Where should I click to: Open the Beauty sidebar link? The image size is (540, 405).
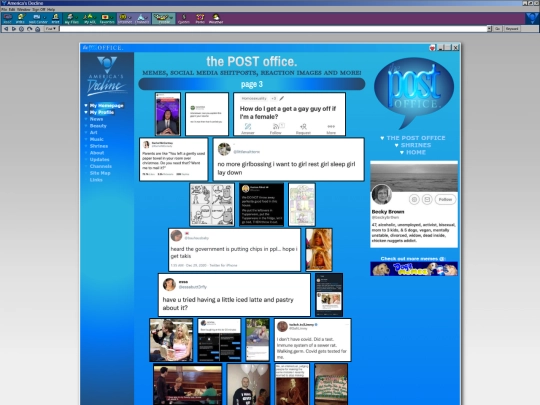[98, 126]
